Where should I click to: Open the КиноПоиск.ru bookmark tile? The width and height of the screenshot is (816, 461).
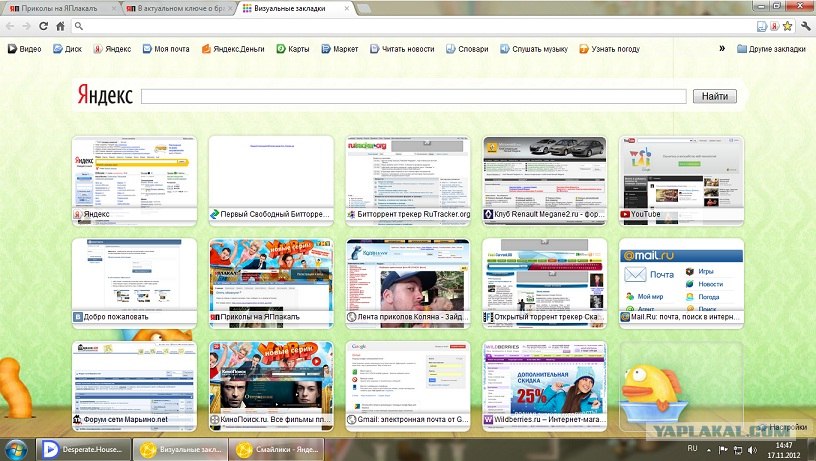(x=271, y=383)
